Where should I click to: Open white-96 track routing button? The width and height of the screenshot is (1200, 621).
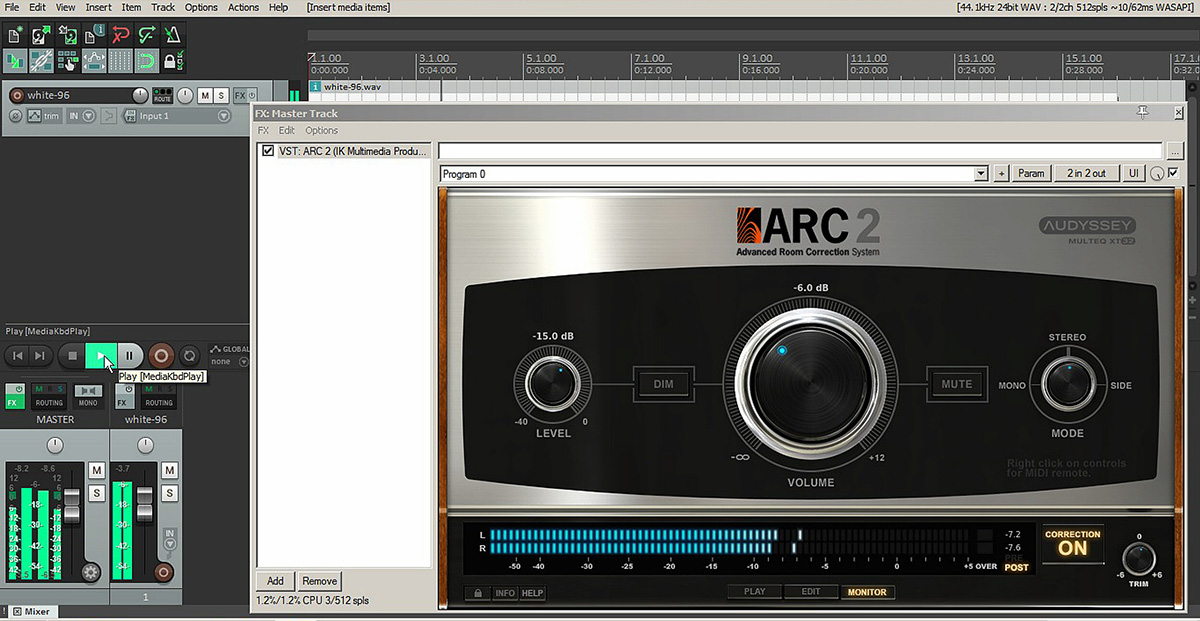coord(162,95)
